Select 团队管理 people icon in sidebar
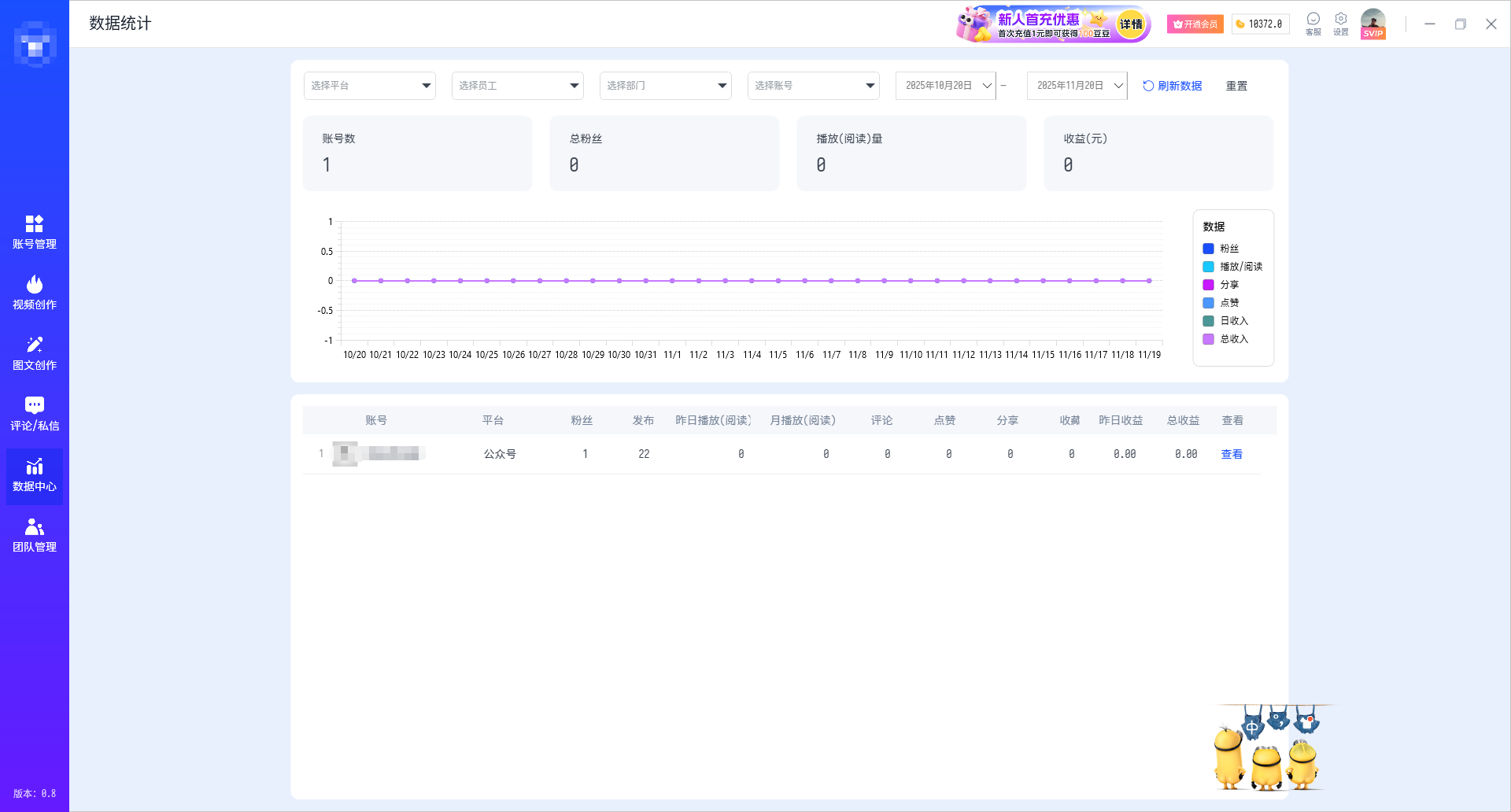 tap(34, 535)
